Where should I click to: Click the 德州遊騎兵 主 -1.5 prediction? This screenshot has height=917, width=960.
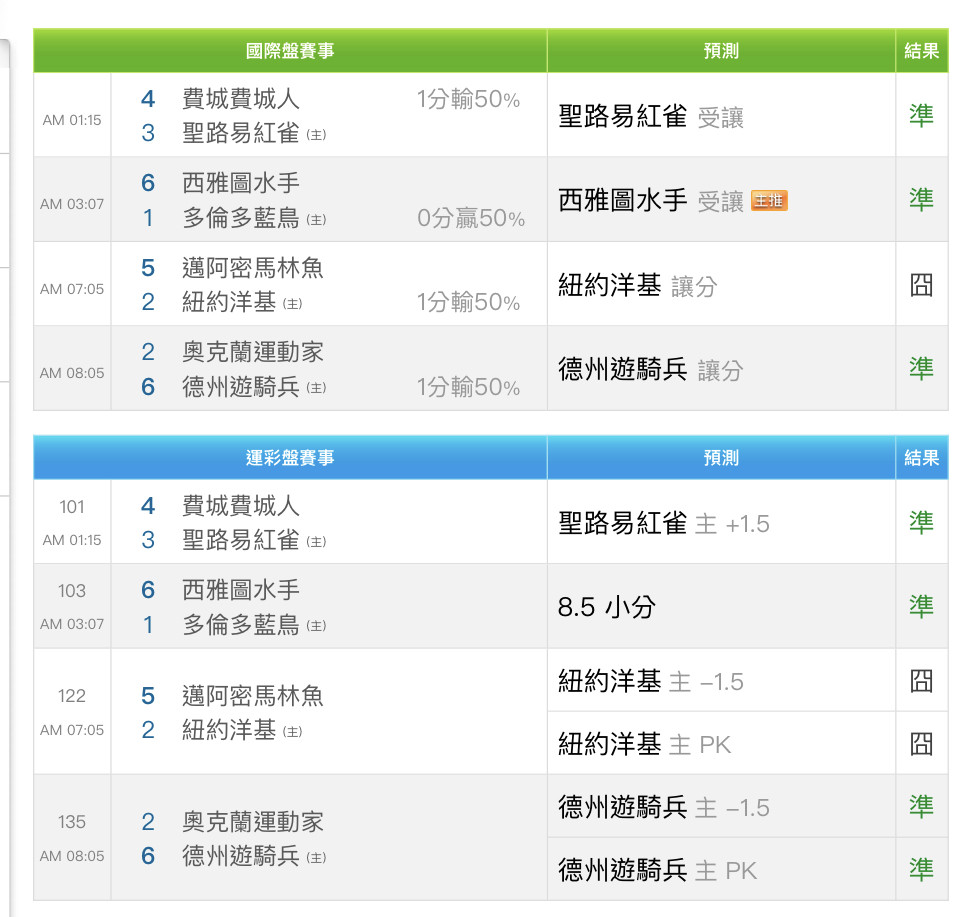pyautogui.click(x=664, y=807)
